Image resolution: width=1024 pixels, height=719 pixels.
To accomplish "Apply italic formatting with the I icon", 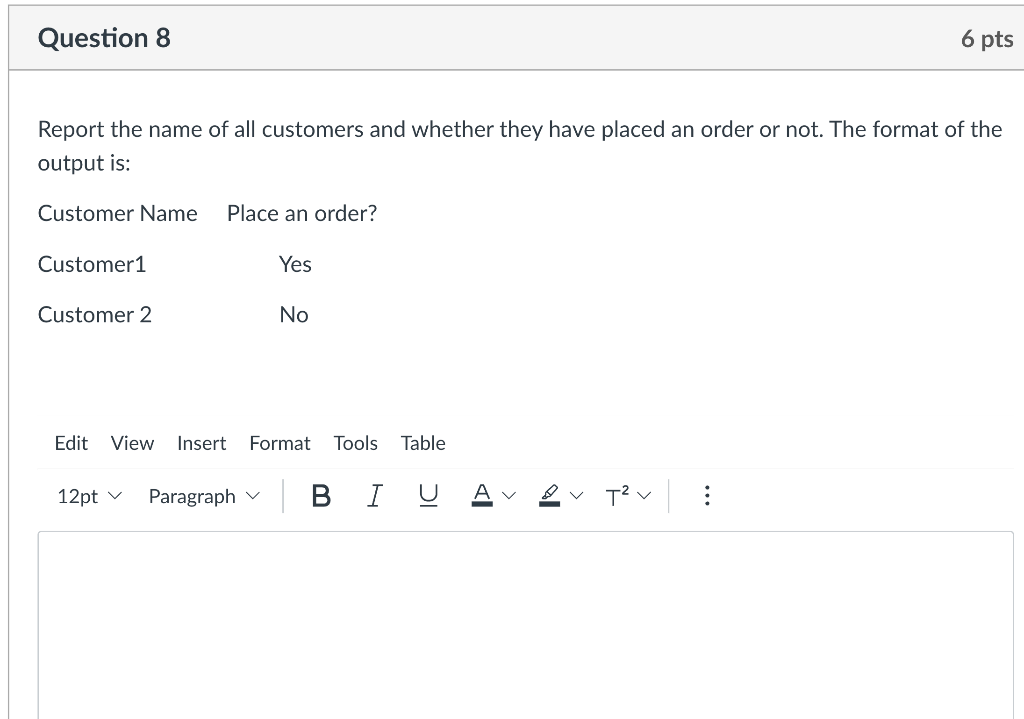I will pyautogui.click(x=374, y=496).
